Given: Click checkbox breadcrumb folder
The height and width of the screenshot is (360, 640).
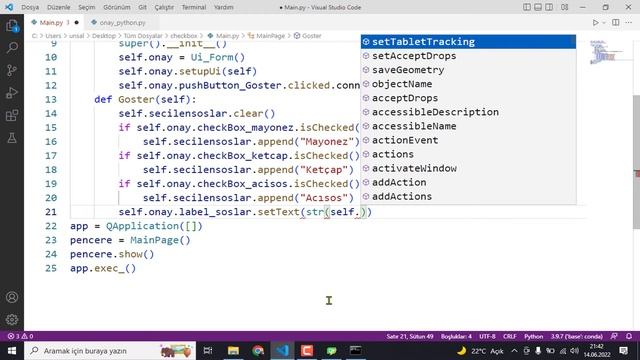Looking at the screenshot, I should click(x=184, y=36).
